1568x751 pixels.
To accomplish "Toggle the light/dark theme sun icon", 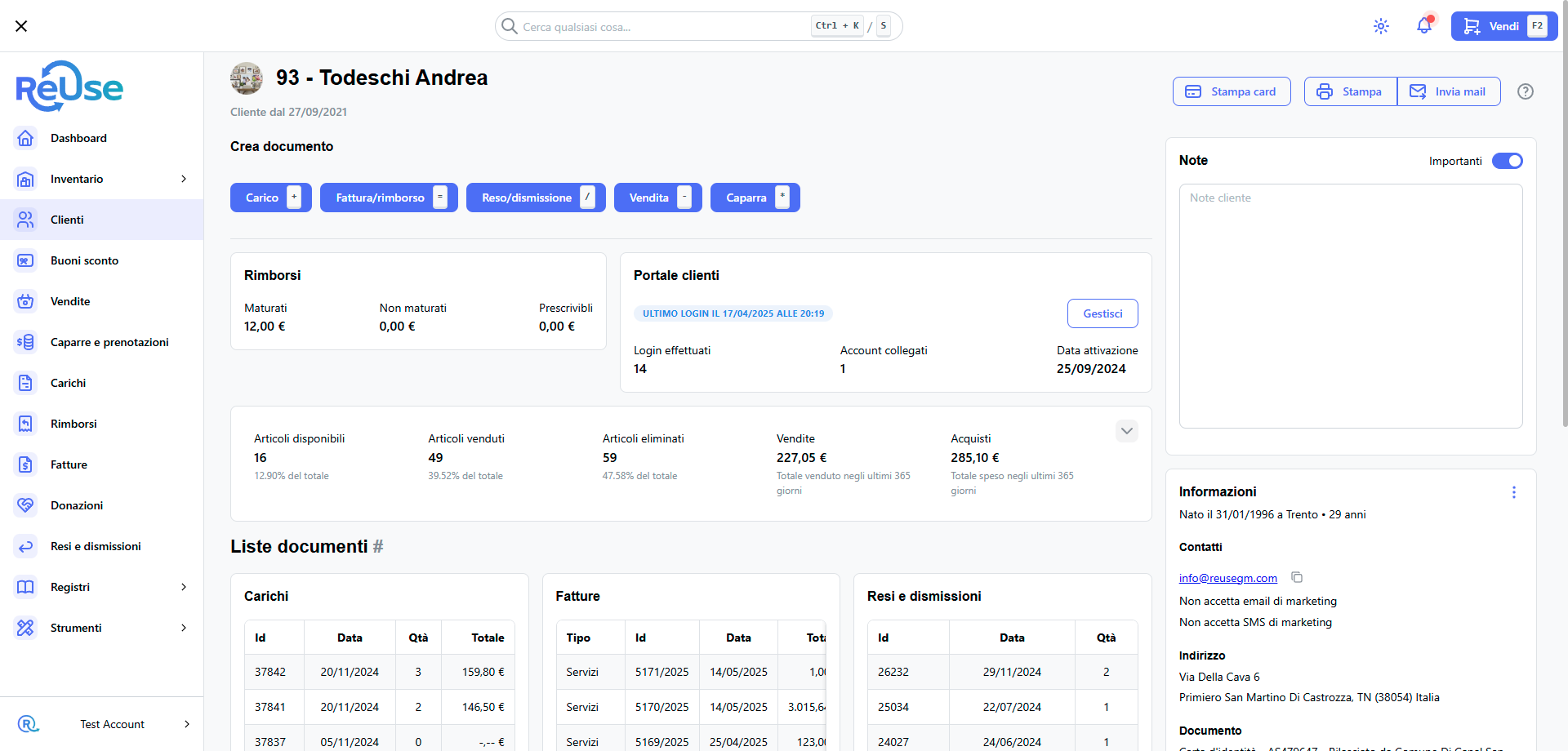I will pyautogui.click(x=1381, y=26).
